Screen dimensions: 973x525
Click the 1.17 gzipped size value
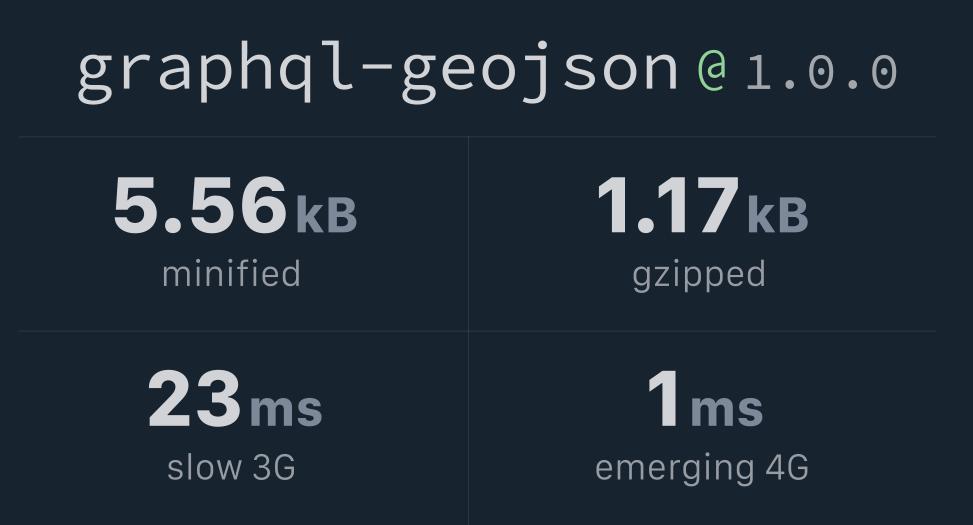tap(668, 205)
